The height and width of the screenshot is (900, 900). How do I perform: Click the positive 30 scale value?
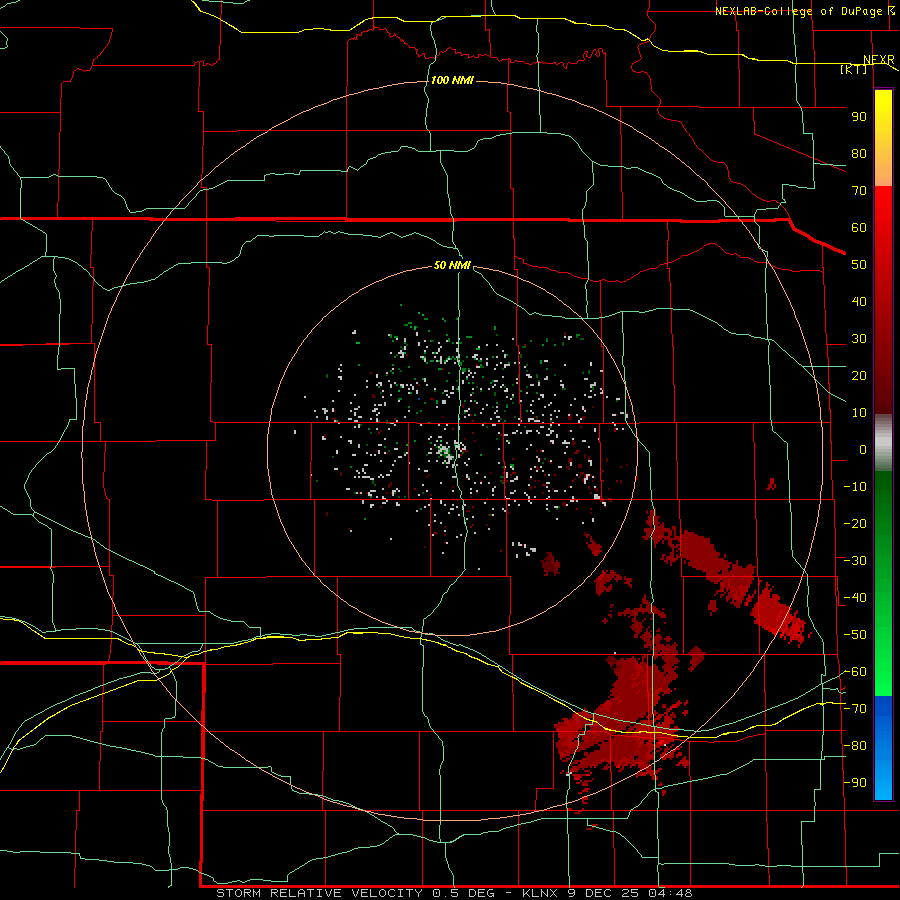(859, 339)
